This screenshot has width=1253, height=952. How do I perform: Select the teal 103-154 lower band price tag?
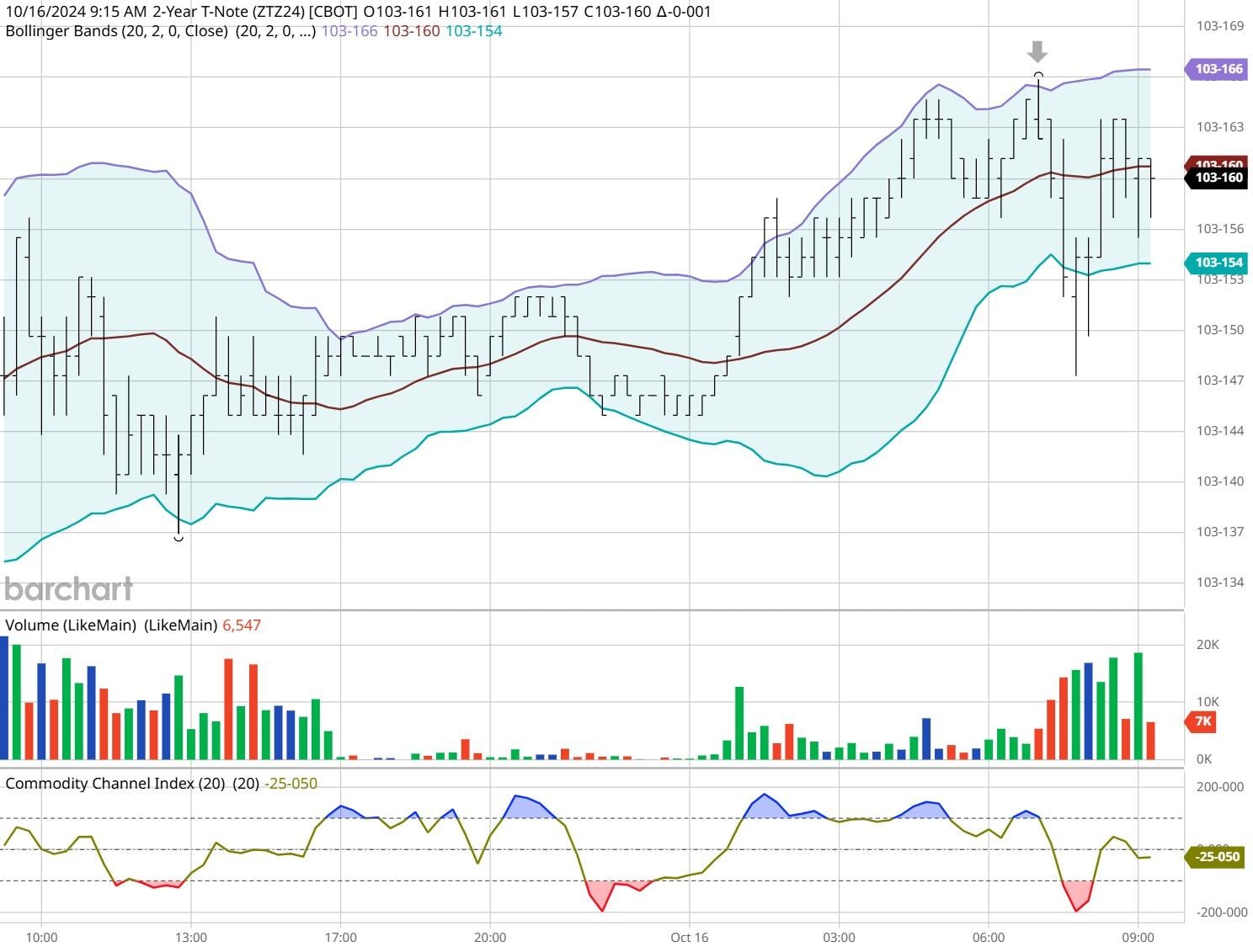[x=1215, y=263]
